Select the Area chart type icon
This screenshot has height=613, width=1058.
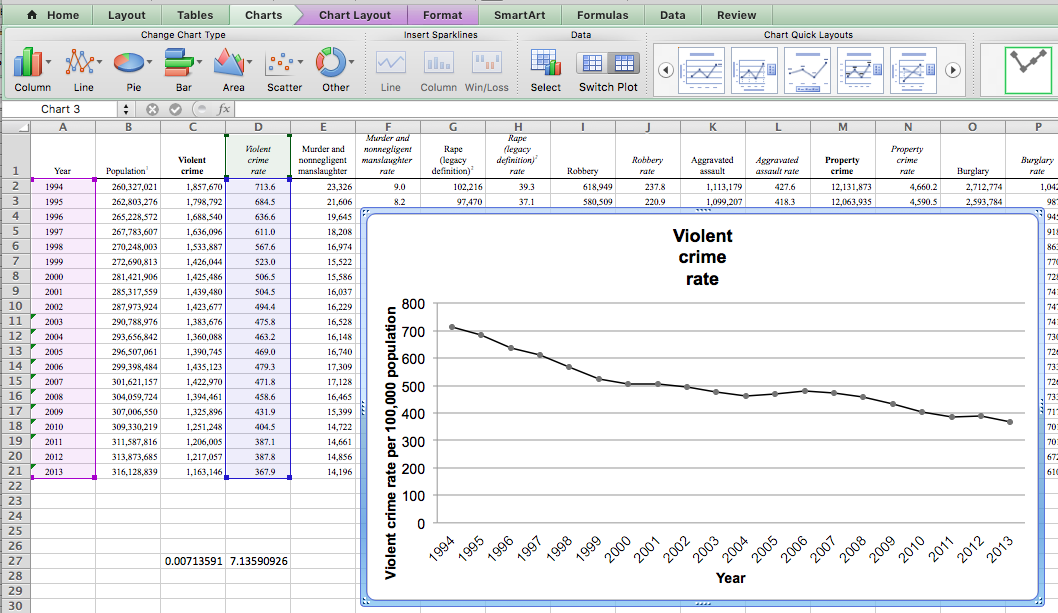click(229, 64)
